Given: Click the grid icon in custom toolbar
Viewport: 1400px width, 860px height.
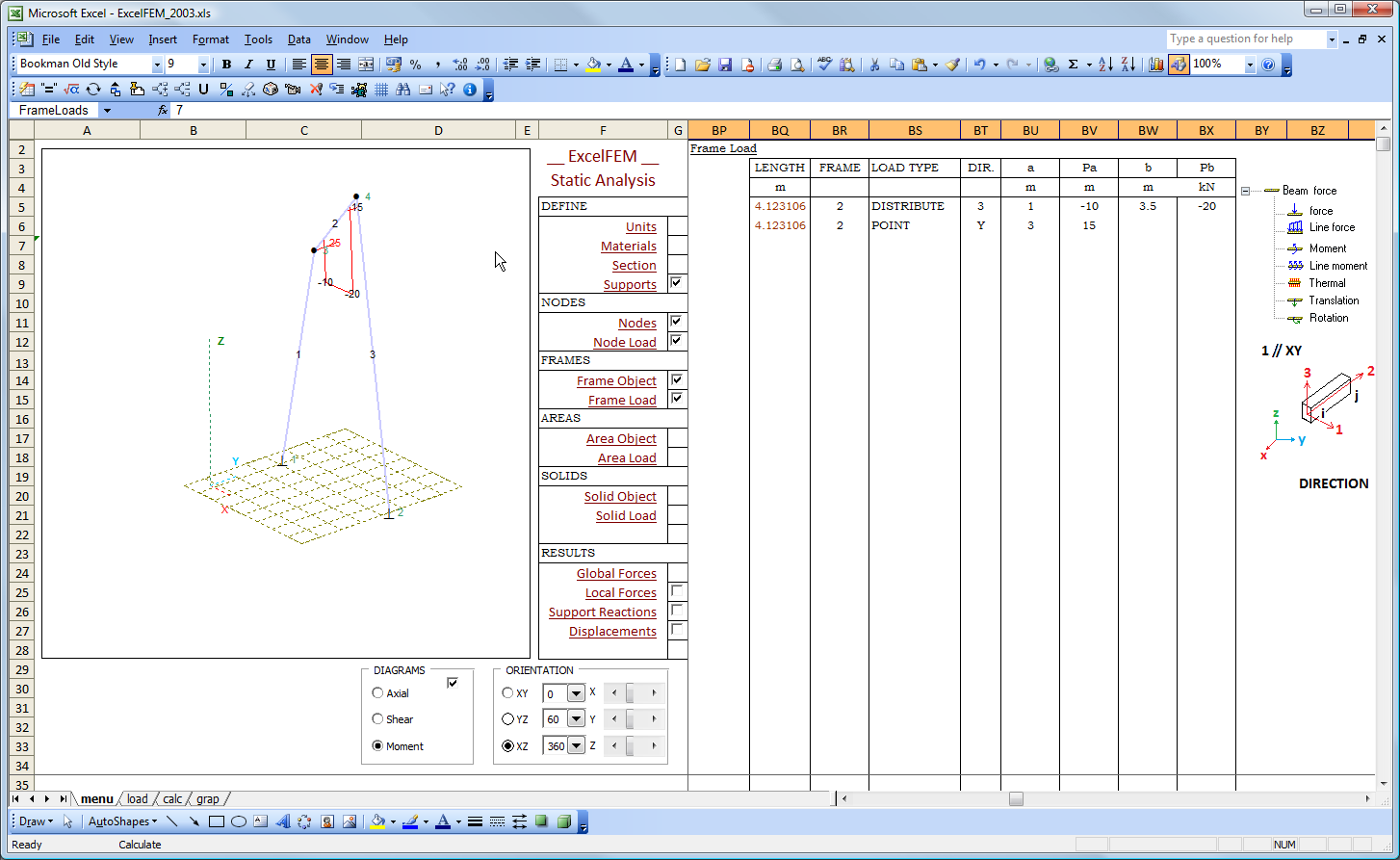Looking at the screenshot, I should [381, 90].
